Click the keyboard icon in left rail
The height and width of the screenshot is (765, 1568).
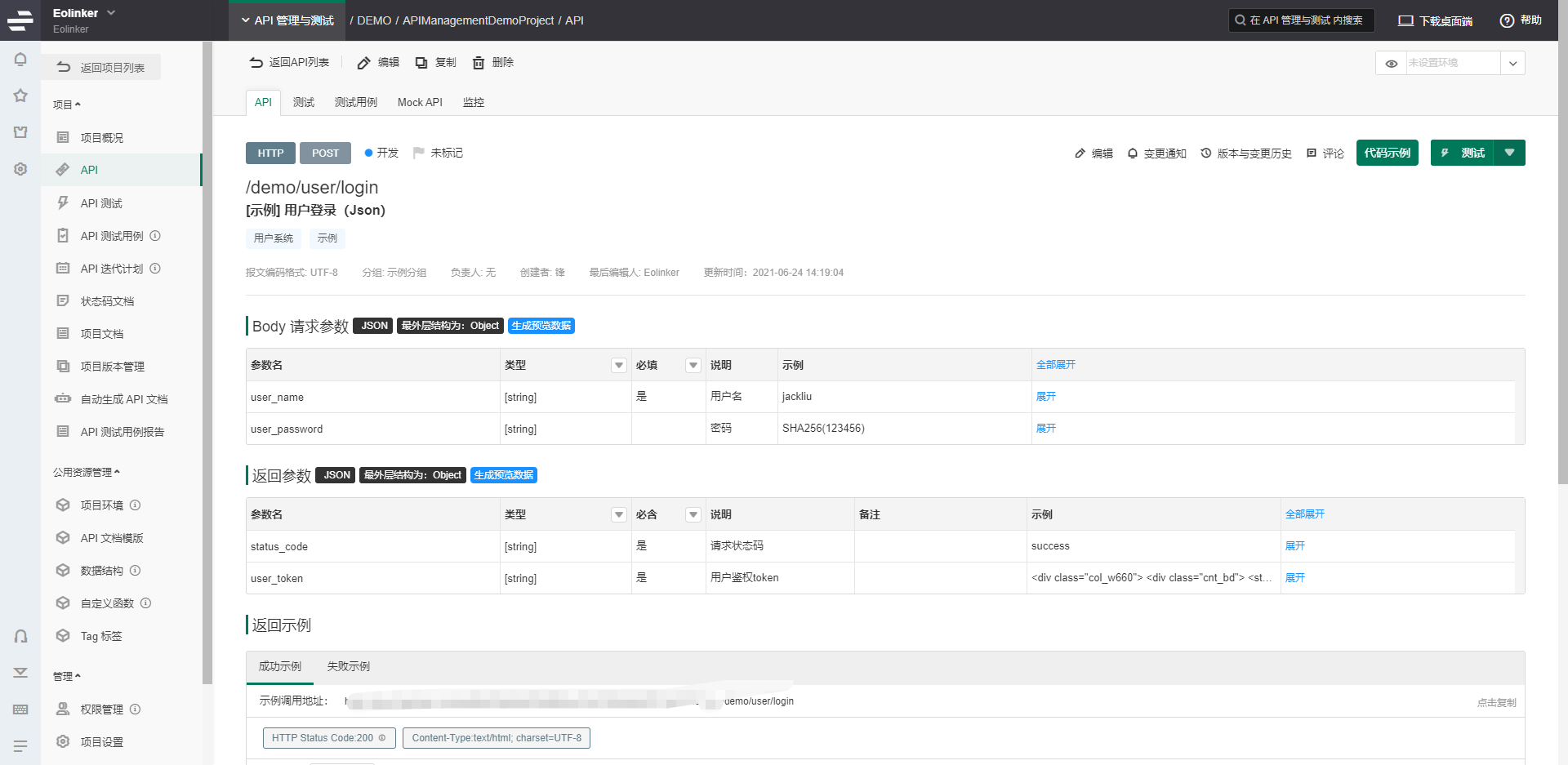[20, 709]
